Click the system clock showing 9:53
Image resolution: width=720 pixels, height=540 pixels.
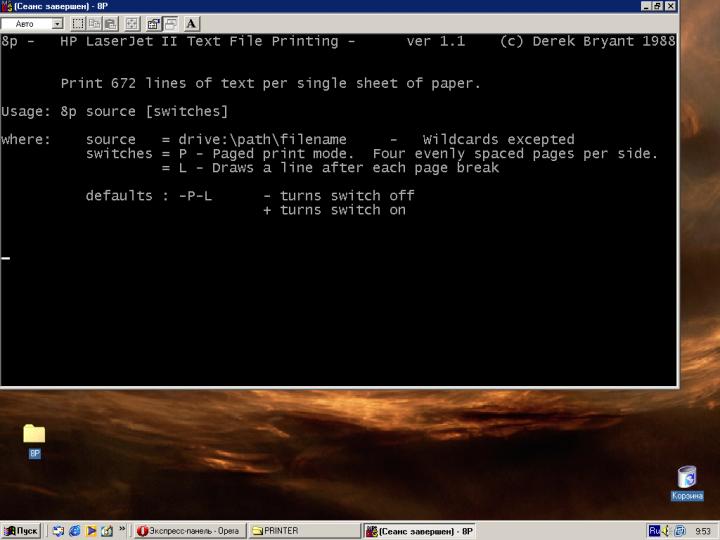(x=702, y=531)
